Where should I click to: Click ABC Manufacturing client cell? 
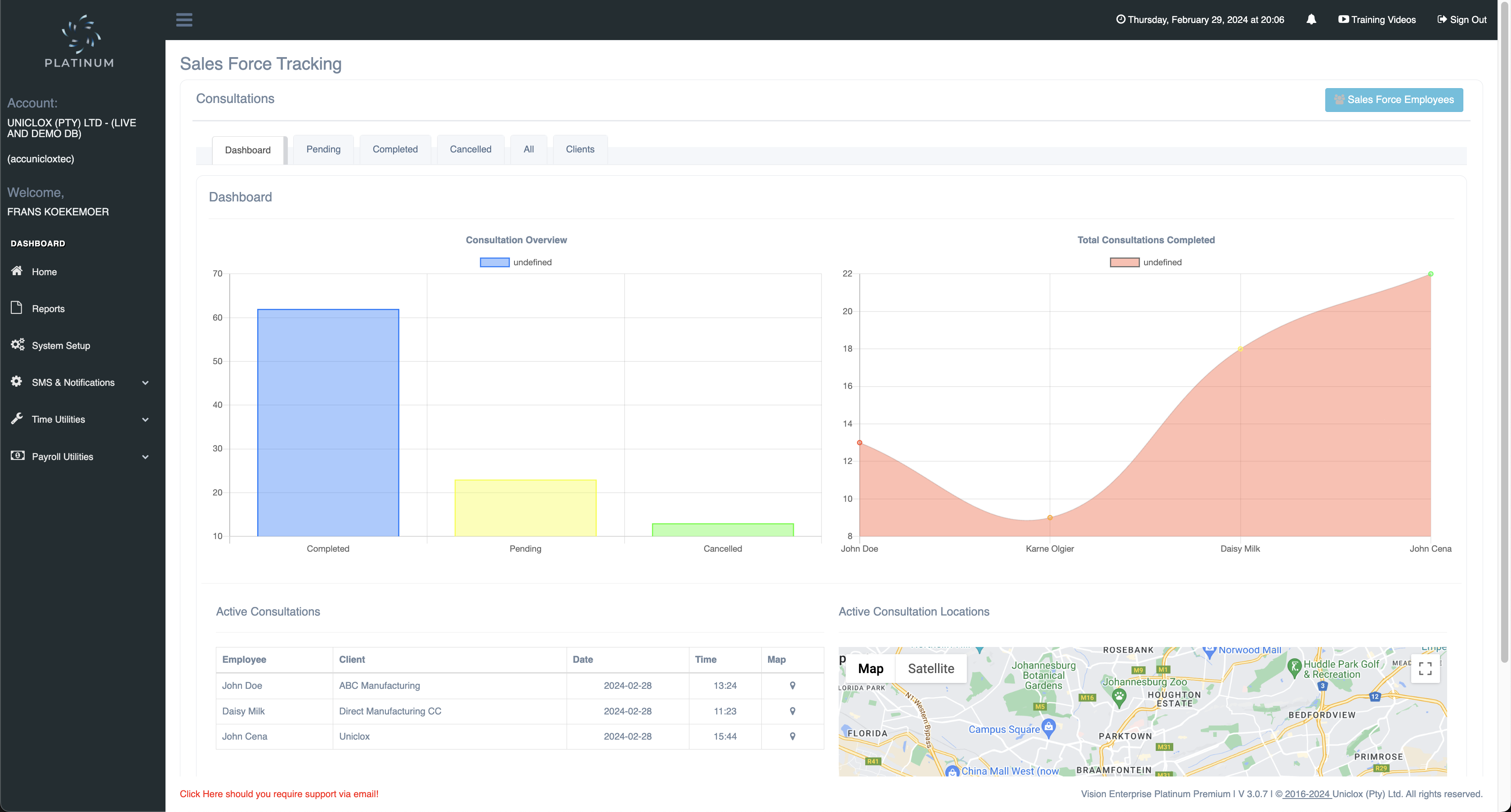click(x=450, y=685)
